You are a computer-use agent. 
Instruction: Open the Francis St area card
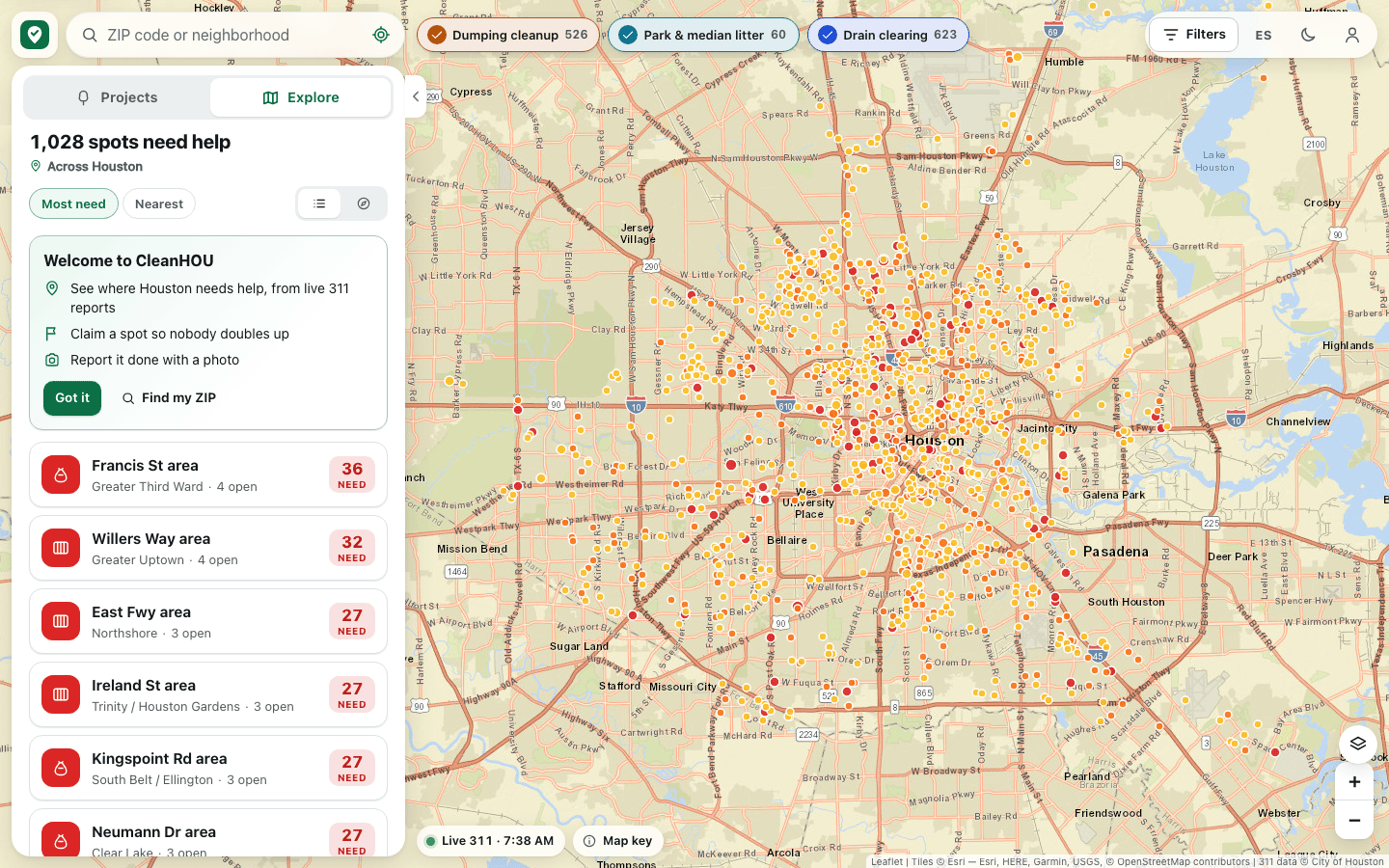pos(208,475)
